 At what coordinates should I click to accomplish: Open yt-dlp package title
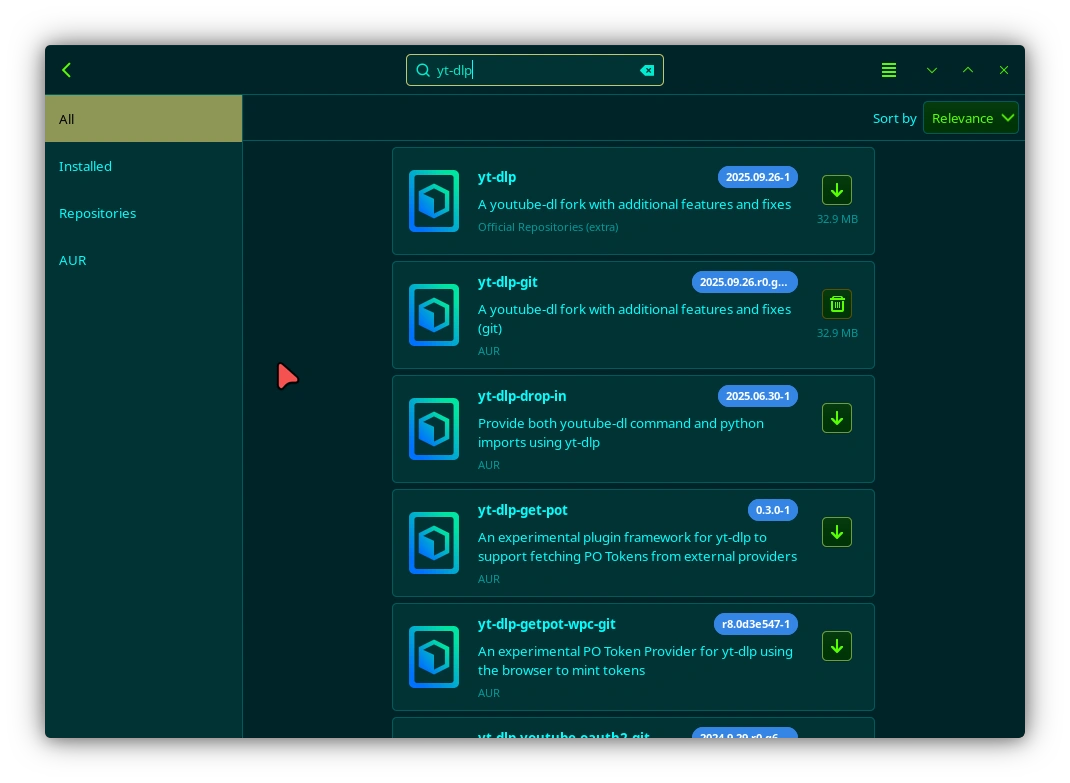(497, 177)
